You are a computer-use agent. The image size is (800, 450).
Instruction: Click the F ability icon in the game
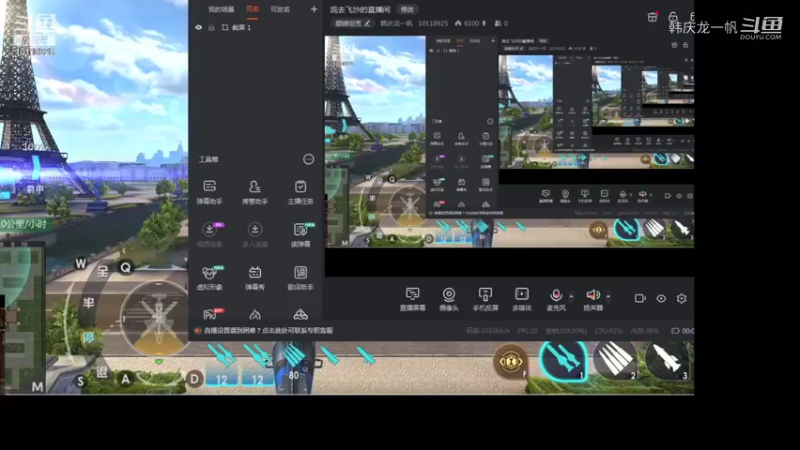[510, 362]
